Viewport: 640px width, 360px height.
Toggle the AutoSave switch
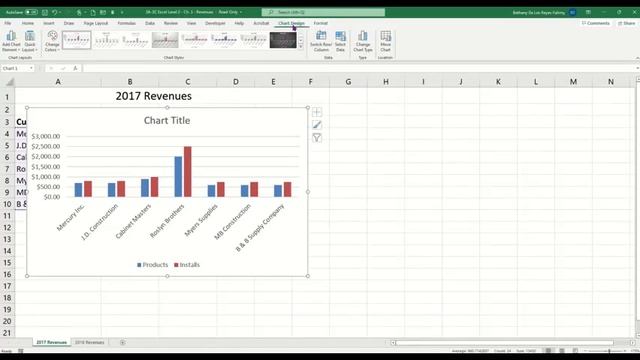pyautogui.click(x=31, y=12)
